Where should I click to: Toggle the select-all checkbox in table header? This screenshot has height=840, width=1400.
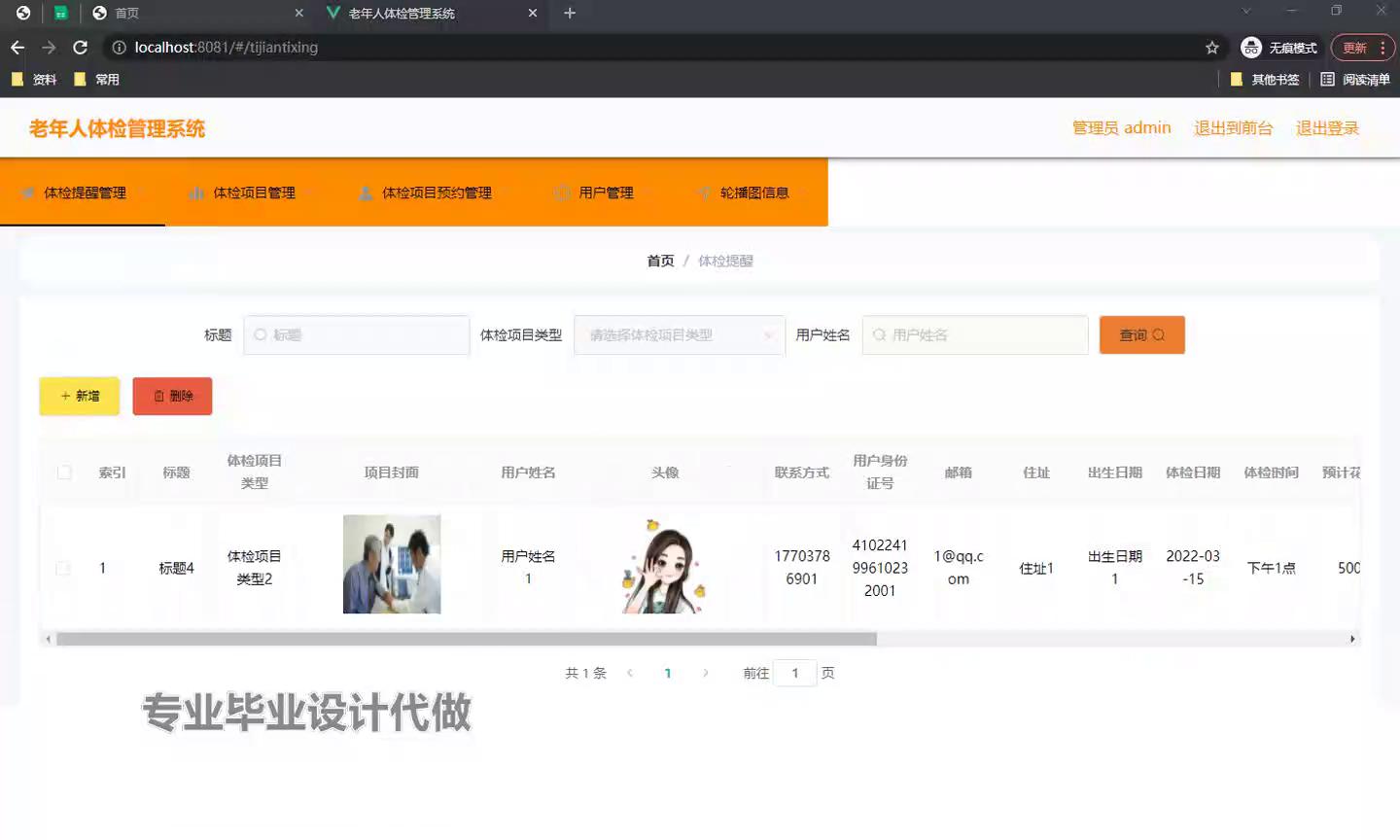point(64,472)
